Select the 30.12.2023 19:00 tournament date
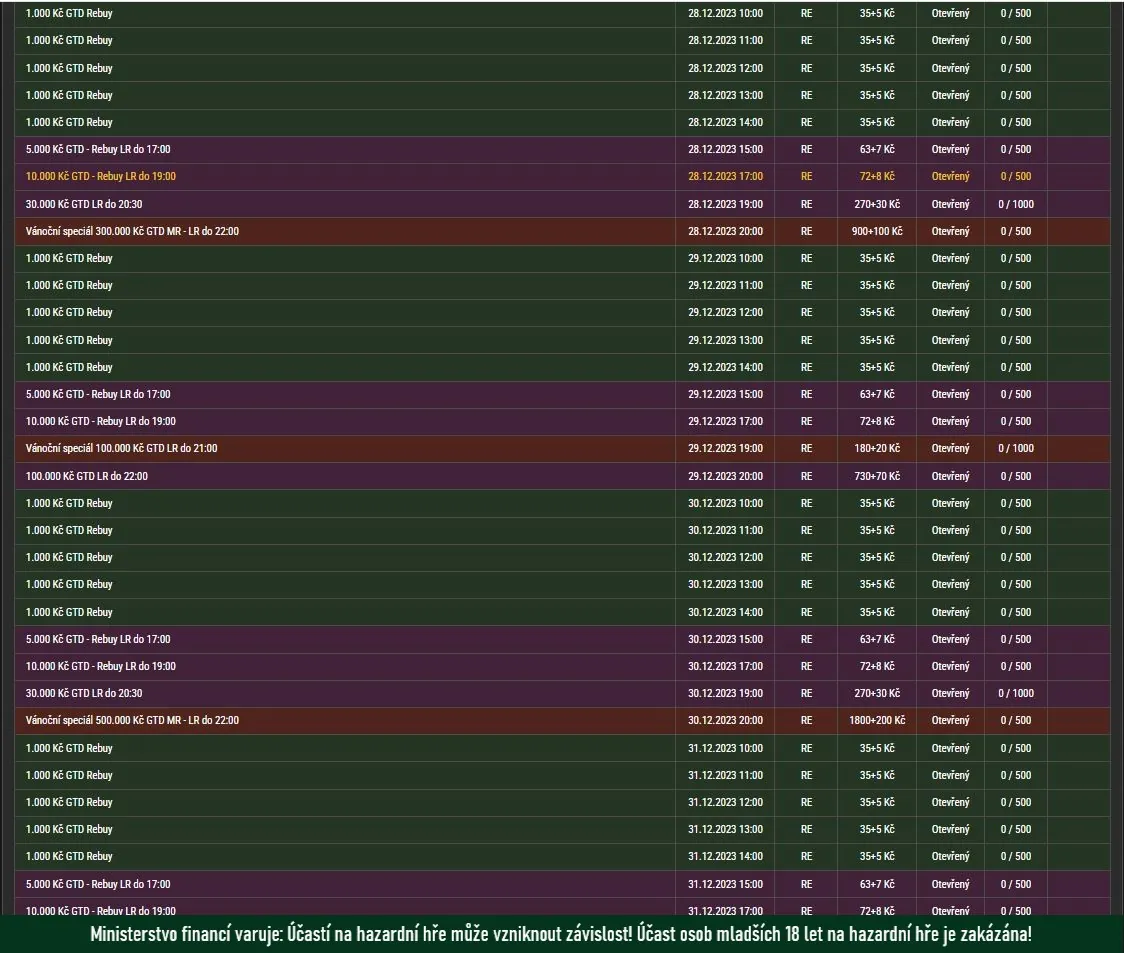Viewport: 1124px width, 953px height. tap(725, 693)
